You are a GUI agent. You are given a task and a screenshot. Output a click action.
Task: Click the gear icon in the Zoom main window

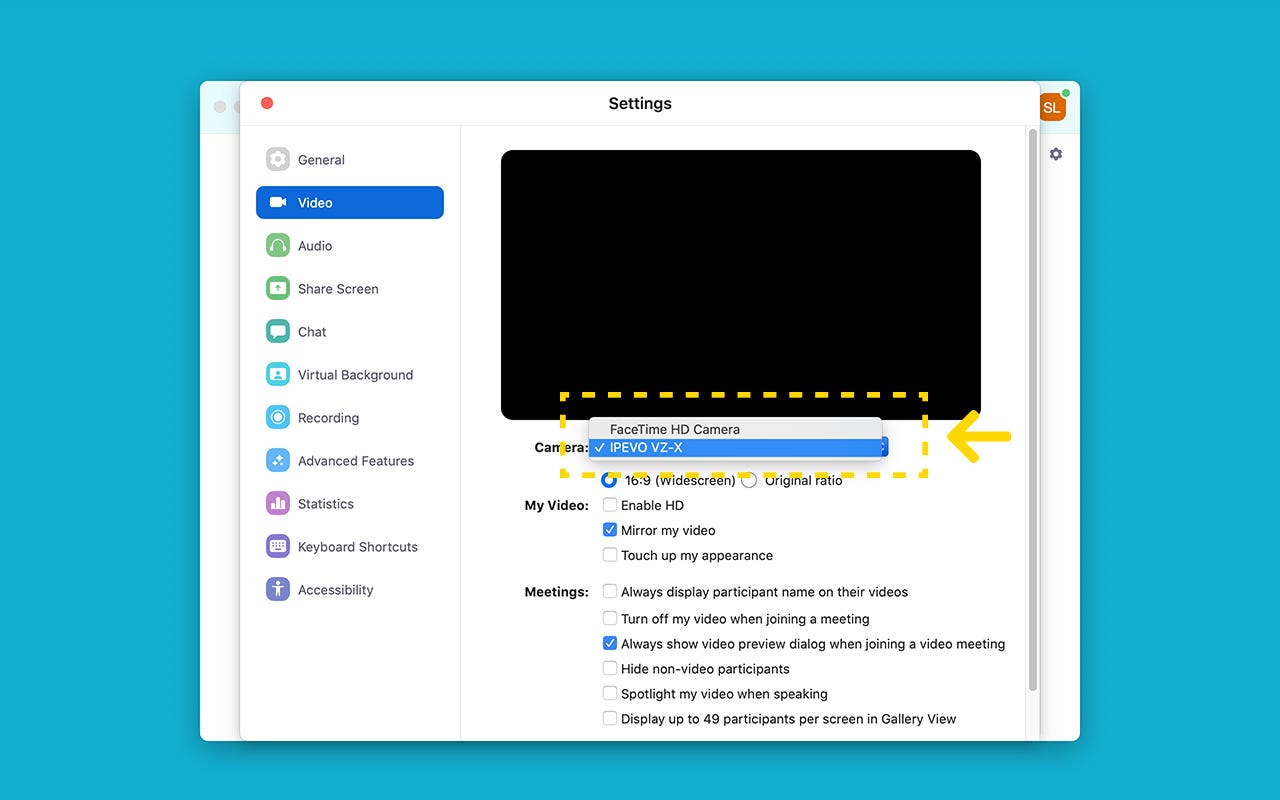click(1056, 154)
